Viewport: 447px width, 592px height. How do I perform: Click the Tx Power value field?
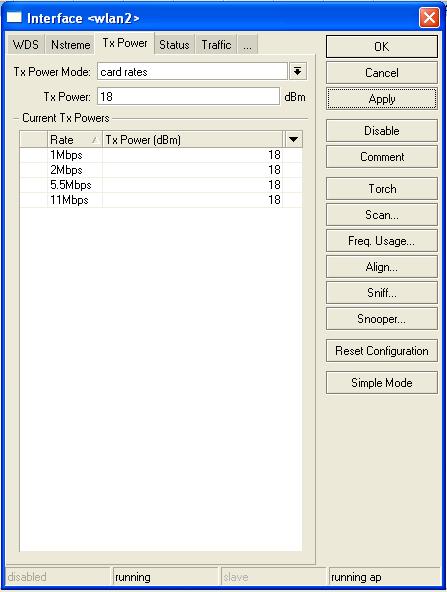tap(188, 97)
